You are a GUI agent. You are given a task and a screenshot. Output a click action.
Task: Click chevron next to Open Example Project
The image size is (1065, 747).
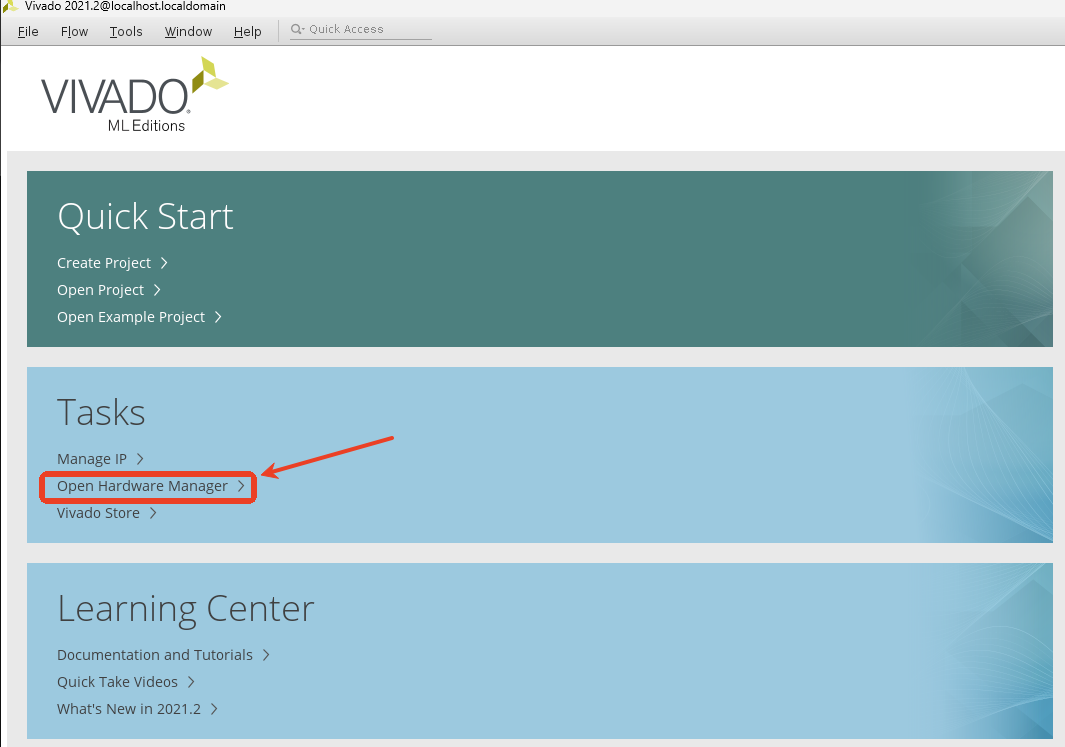coord(218,317)
